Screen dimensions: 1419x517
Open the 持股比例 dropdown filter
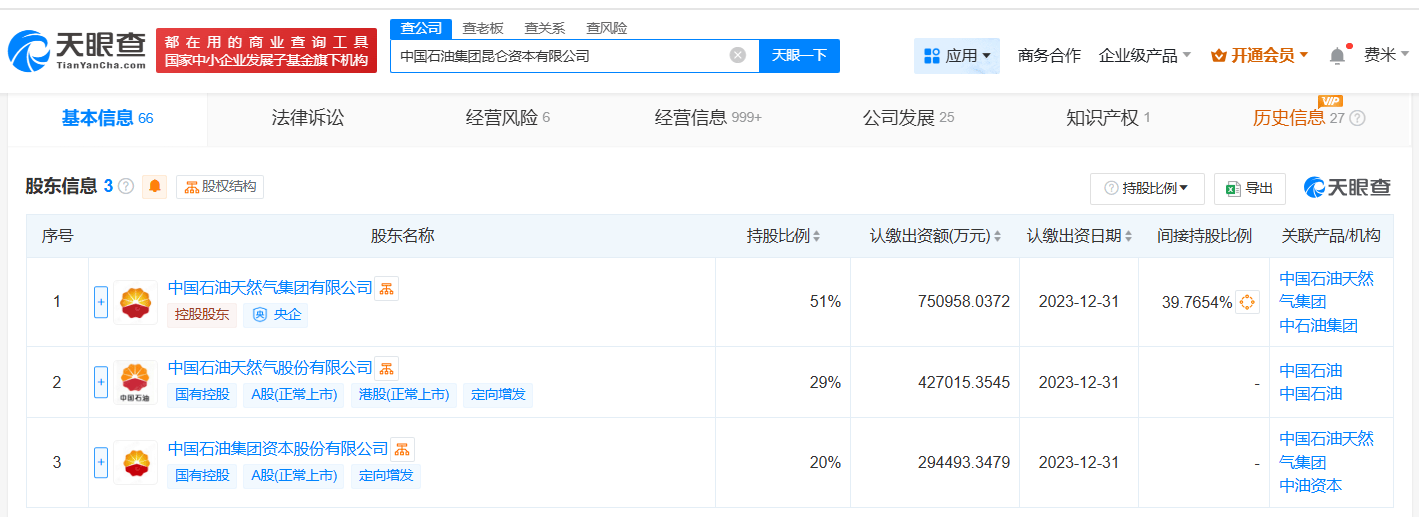click(1147, 188)
